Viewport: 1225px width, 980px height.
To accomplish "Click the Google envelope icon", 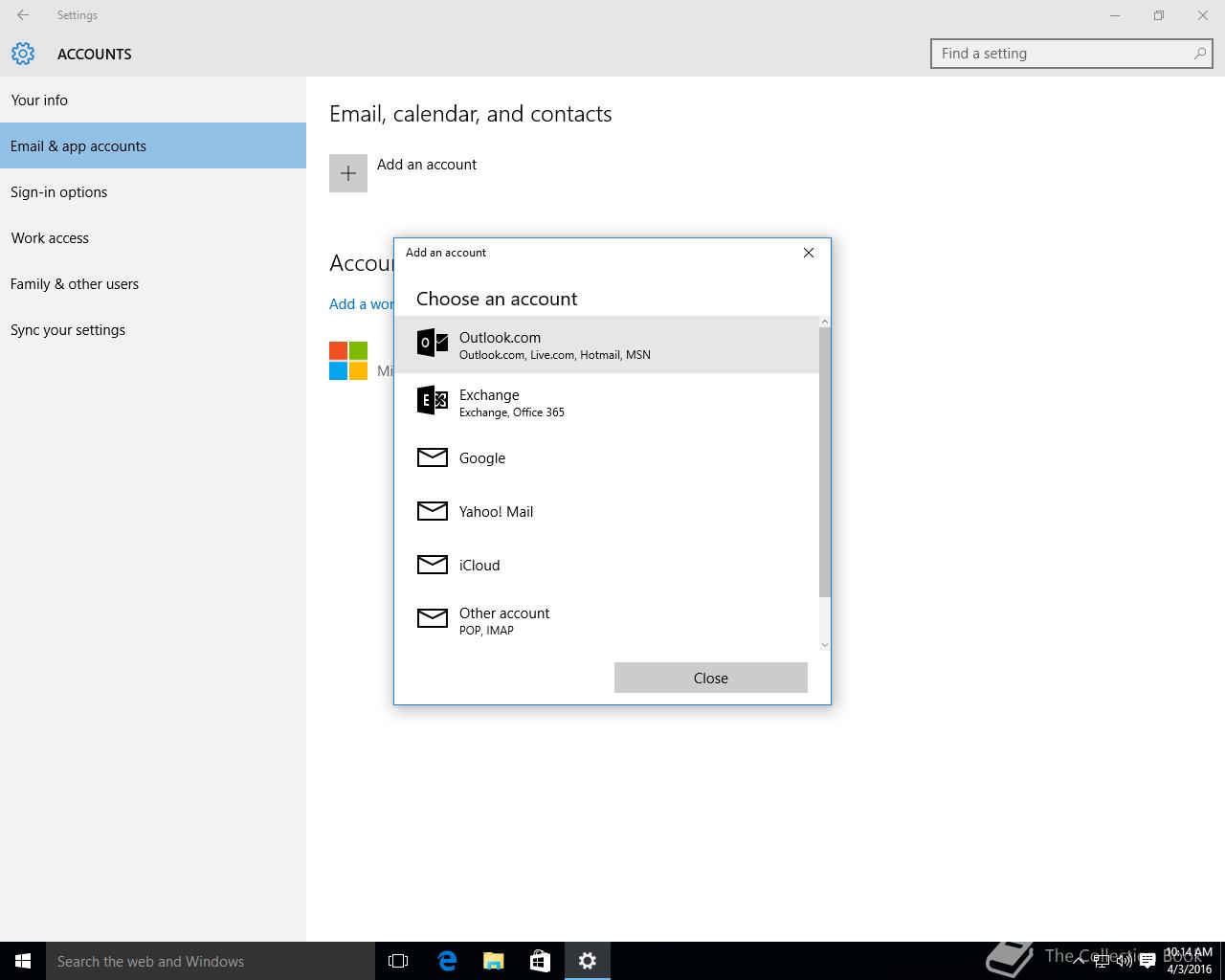I will 433,457.
